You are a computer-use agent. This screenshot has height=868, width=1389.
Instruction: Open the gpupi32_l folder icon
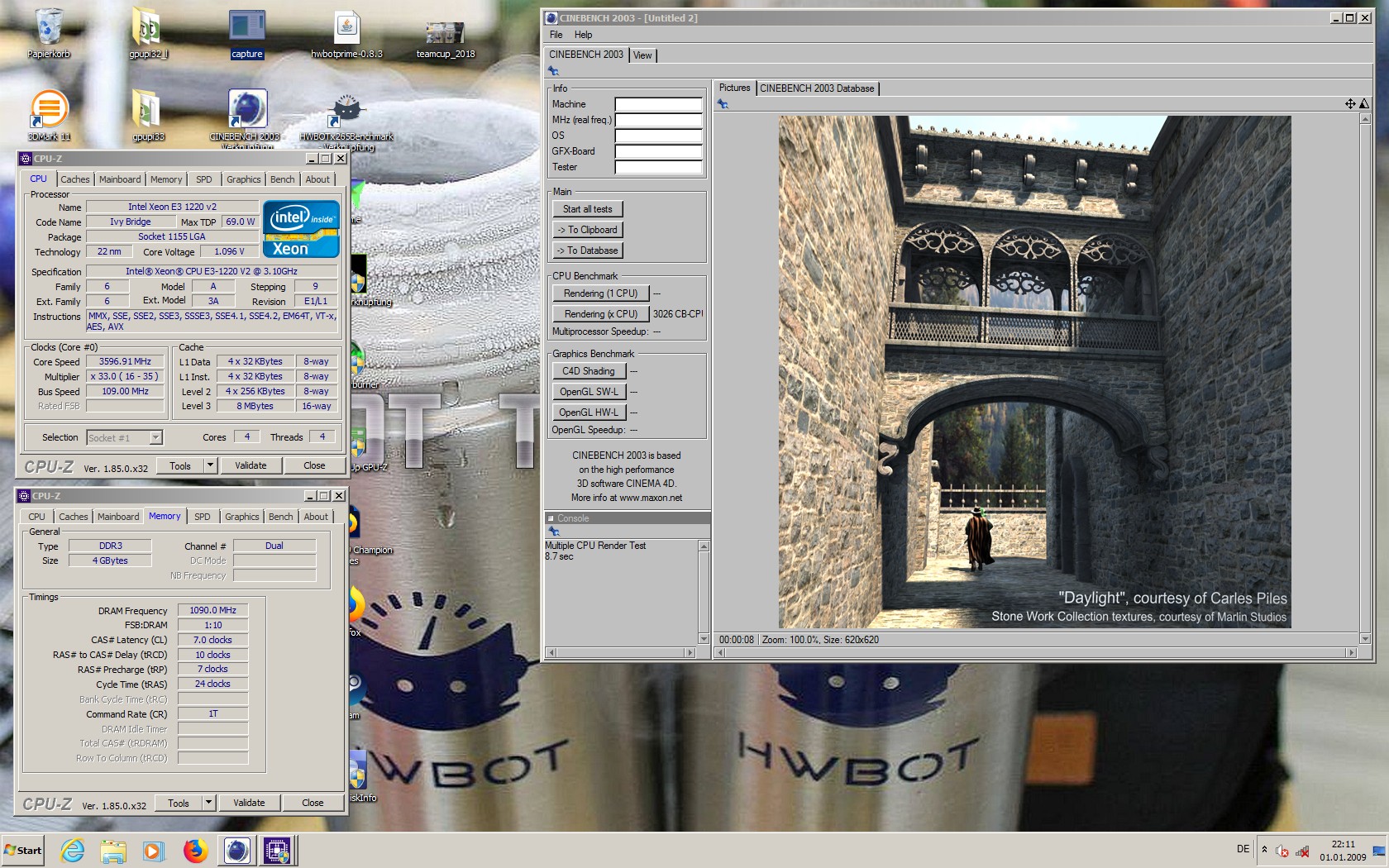148,33
